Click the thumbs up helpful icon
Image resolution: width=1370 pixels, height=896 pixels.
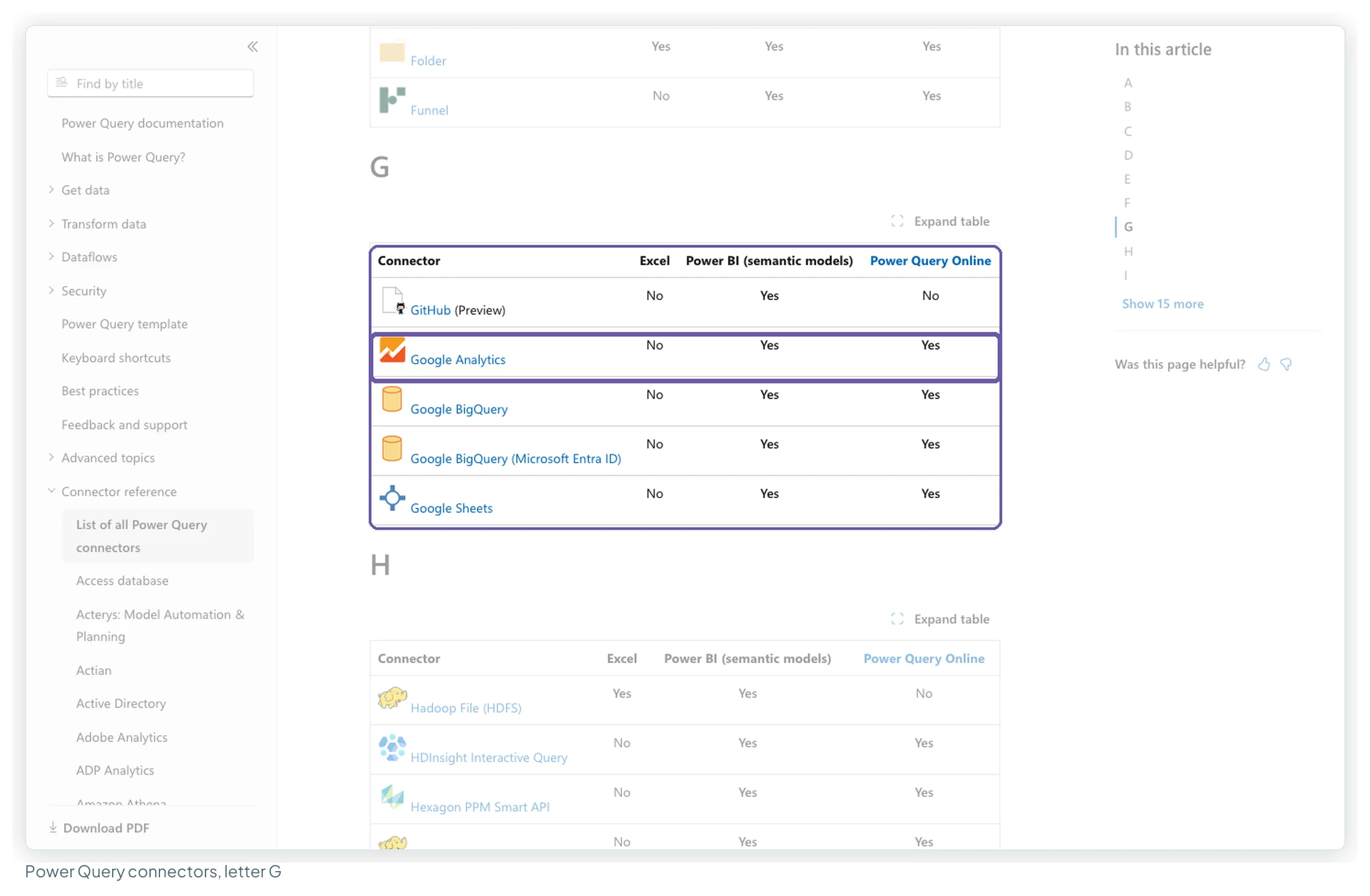click(1264, 364)
